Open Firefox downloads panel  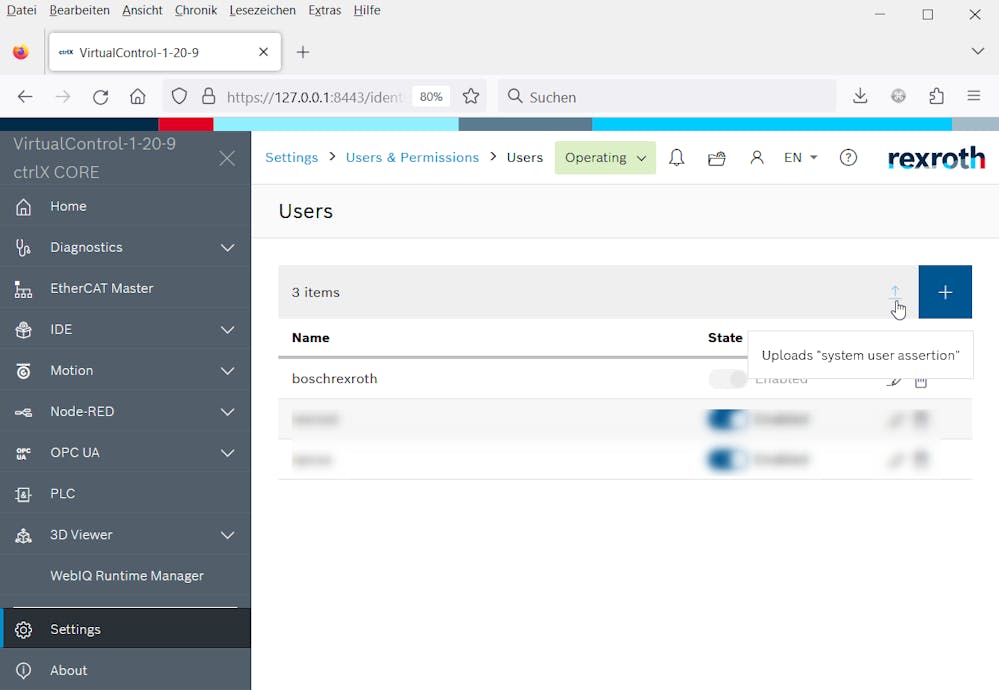coord(860,96)
